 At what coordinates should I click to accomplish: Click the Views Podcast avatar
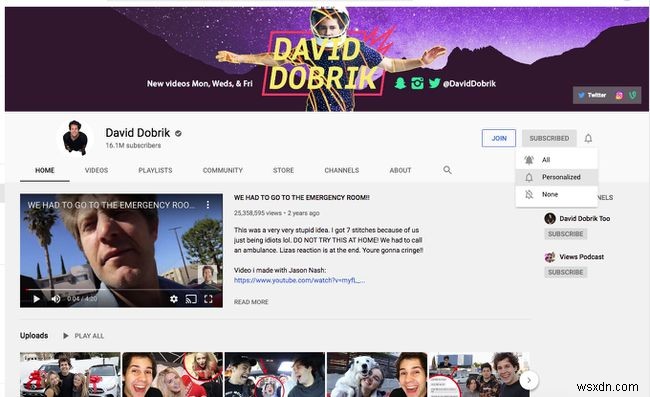tap(550, 257)
